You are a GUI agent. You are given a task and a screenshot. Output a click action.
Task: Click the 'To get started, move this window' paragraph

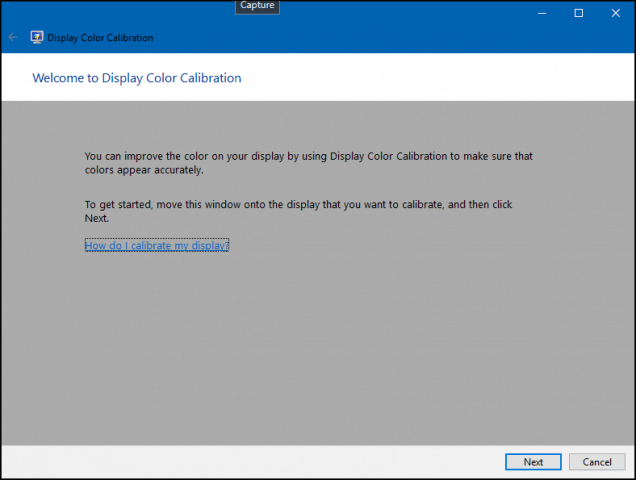(298, 211)
